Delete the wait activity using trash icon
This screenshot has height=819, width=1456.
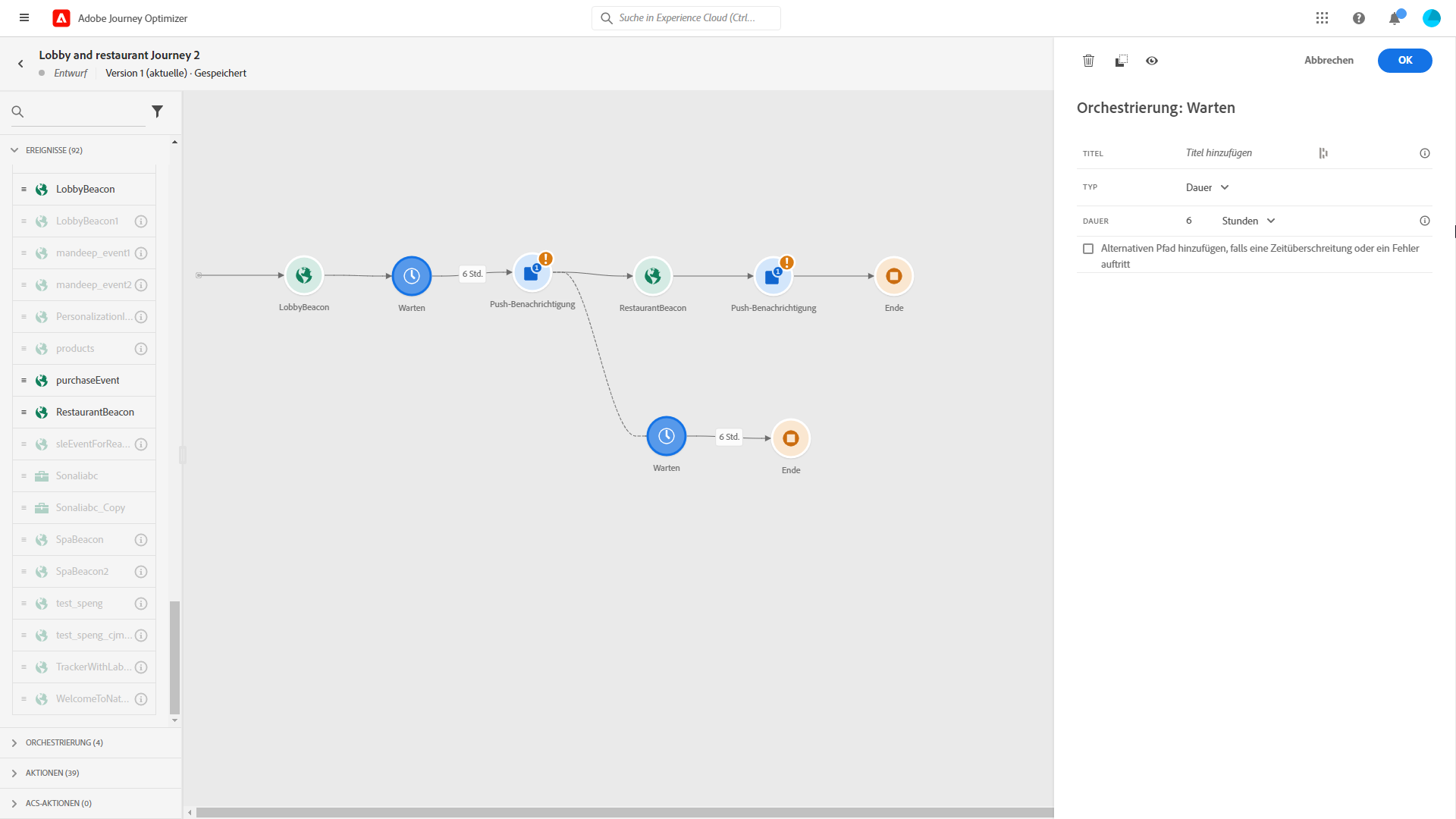point(1088,61)
